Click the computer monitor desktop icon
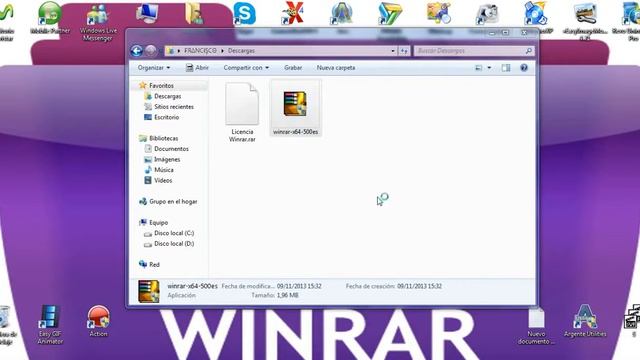Screen dimensions: 640x360 pos(147,13)
